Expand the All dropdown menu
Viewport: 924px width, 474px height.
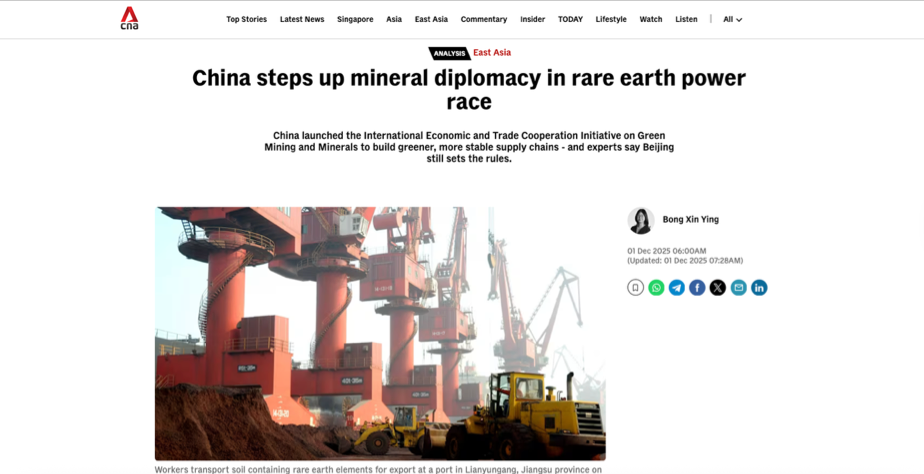(x=732, y=19)
